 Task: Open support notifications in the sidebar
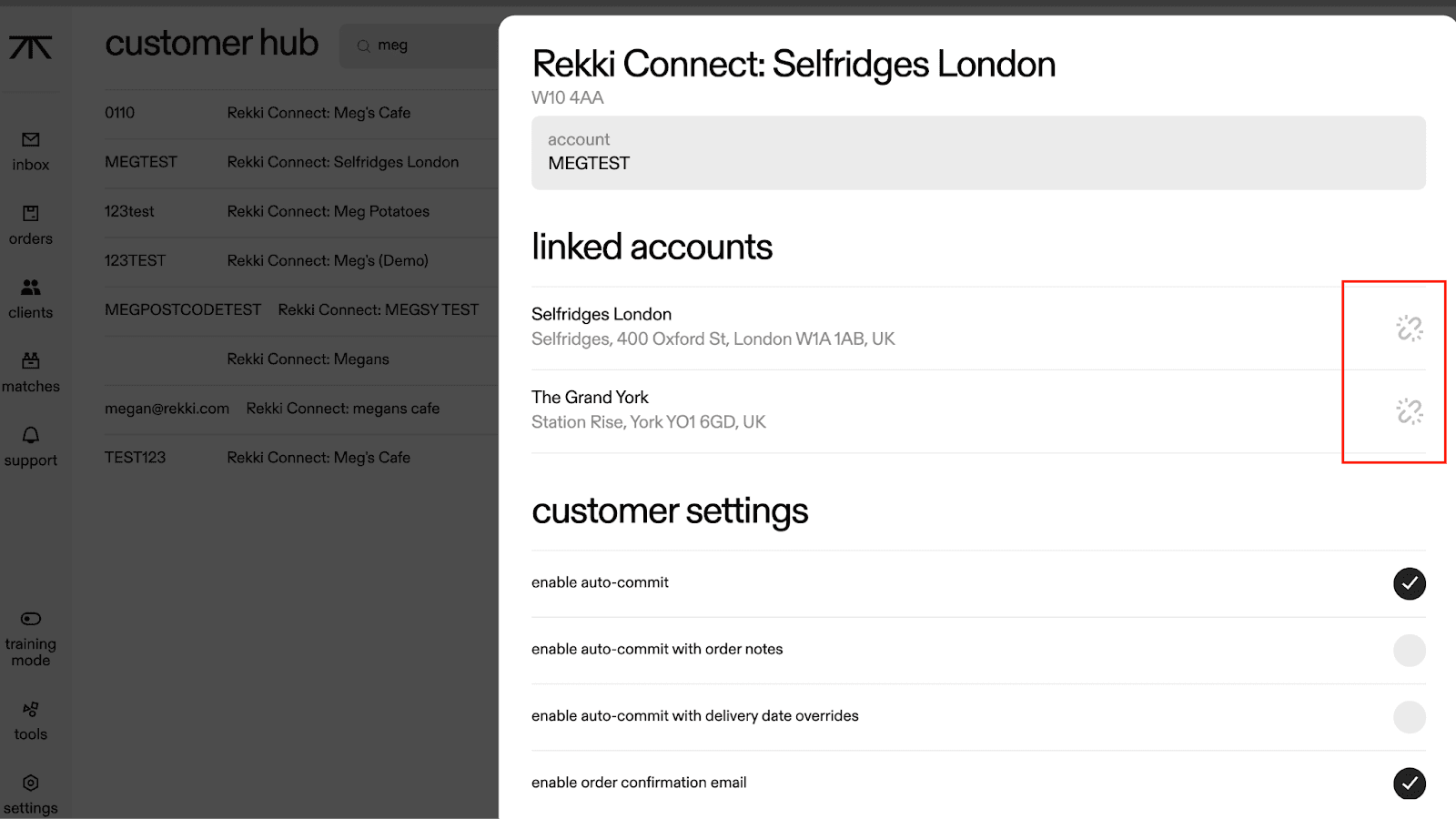pos(31,446)
